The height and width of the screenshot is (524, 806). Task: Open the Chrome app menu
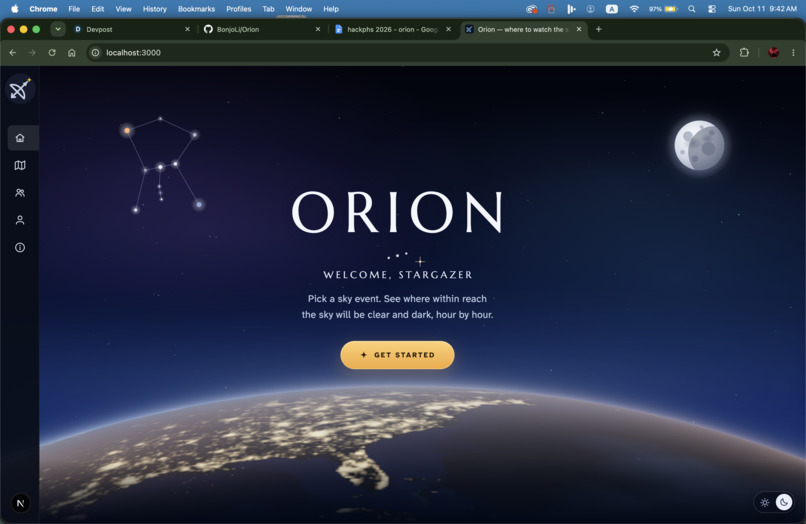[43, 9]
